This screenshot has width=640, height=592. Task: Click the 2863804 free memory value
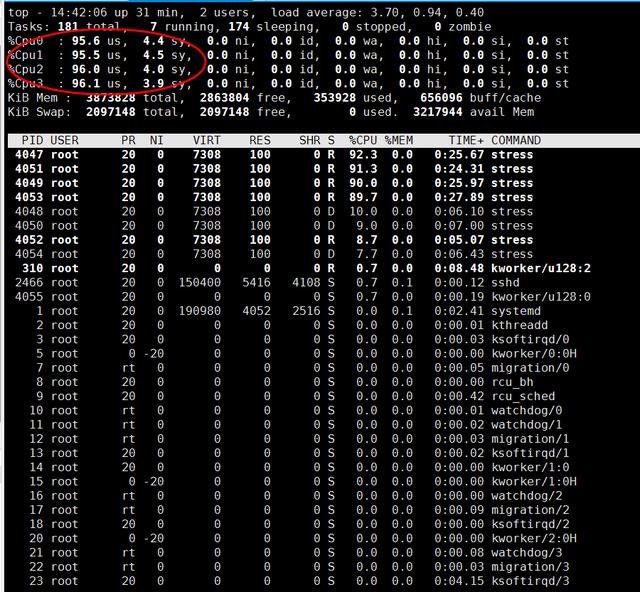point(224,98)
